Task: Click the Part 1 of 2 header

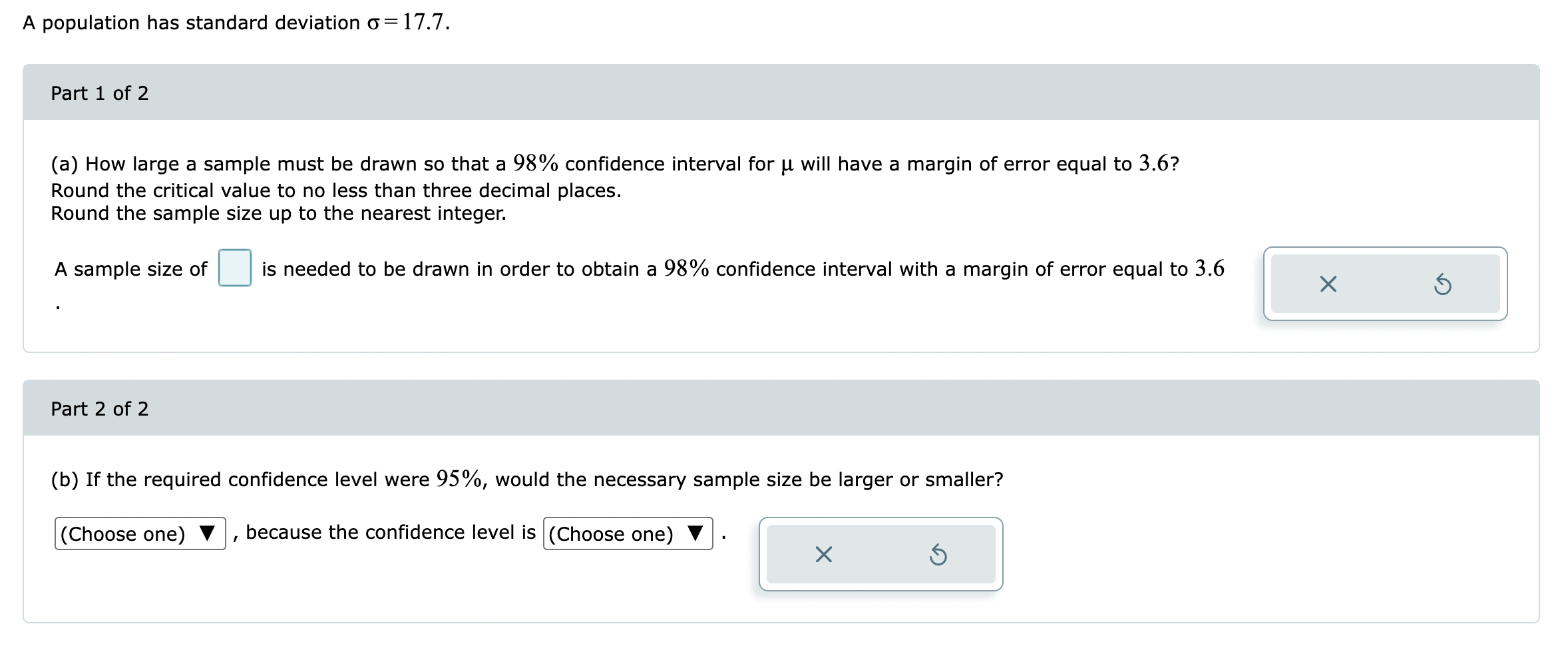Action: 100,93
